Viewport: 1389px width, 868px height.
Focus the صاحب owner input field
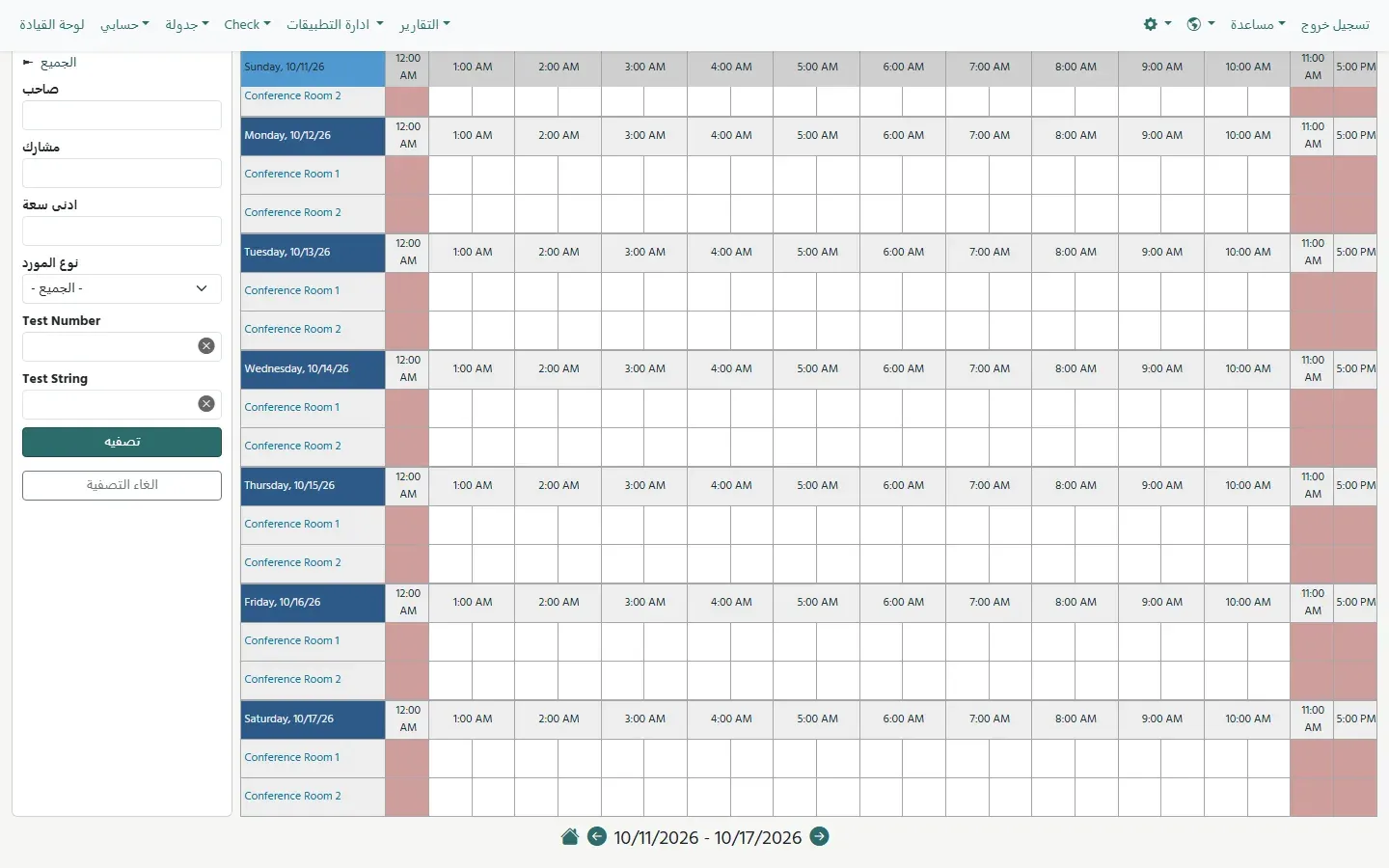pyautogui.click(x=122, y=115)
